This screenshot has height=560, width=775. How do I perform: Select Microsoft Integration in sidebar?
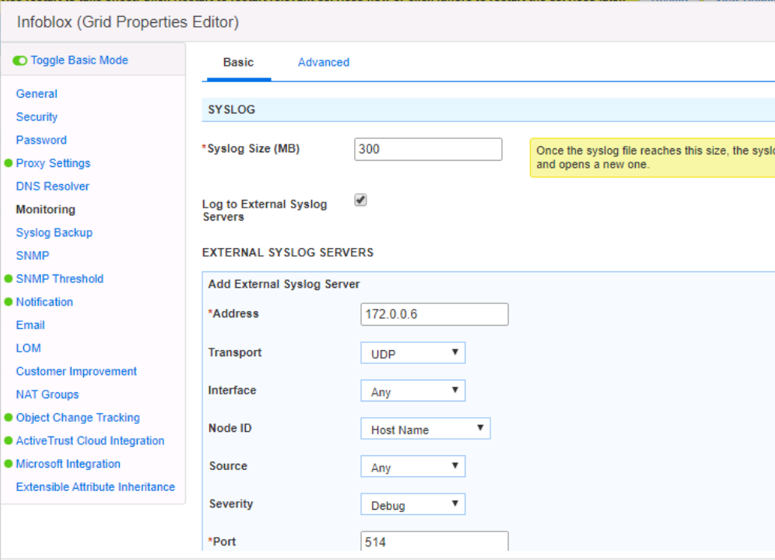68,464
